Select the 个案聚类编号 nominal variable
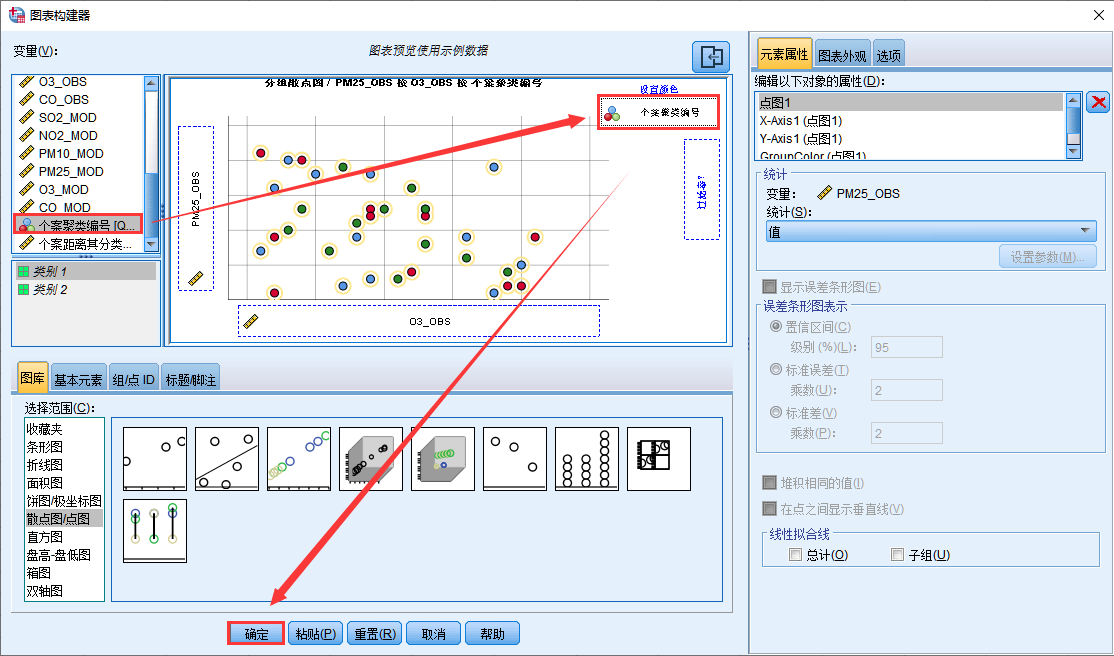1114x656 pixels. (x=78, y=225)
